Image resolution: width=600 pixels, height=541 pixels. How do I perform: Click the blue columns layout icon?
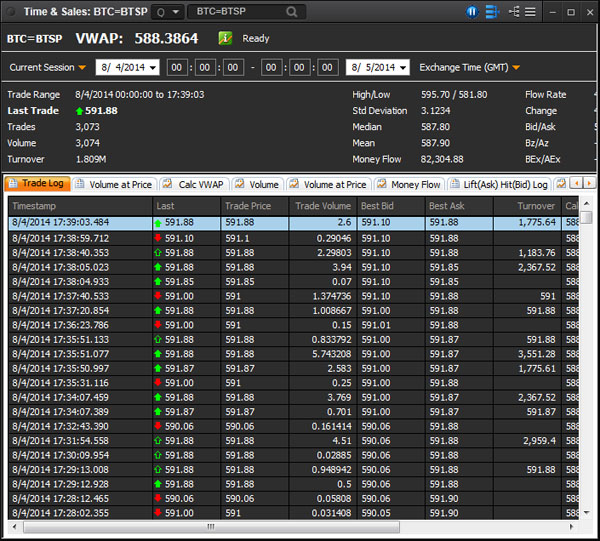[492, 12]
